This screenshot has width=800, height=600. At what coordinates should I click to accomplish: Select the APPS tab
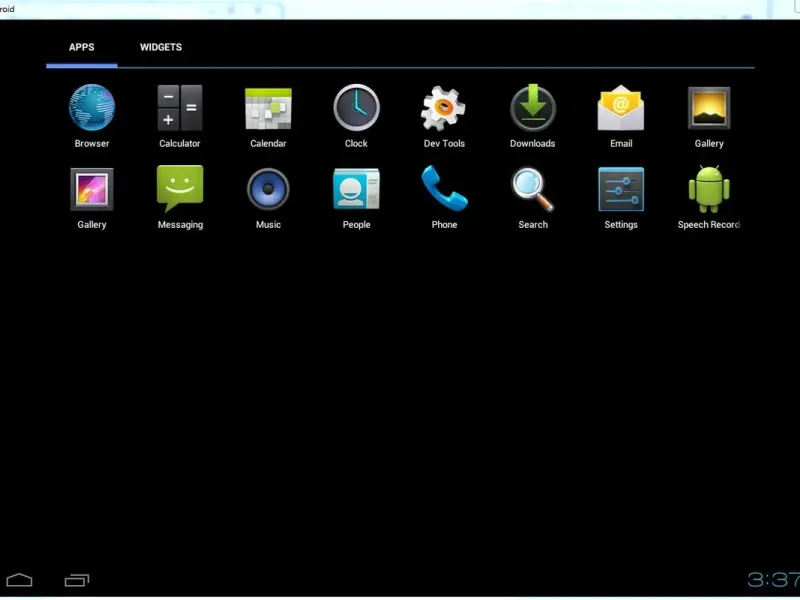point(82,47)
